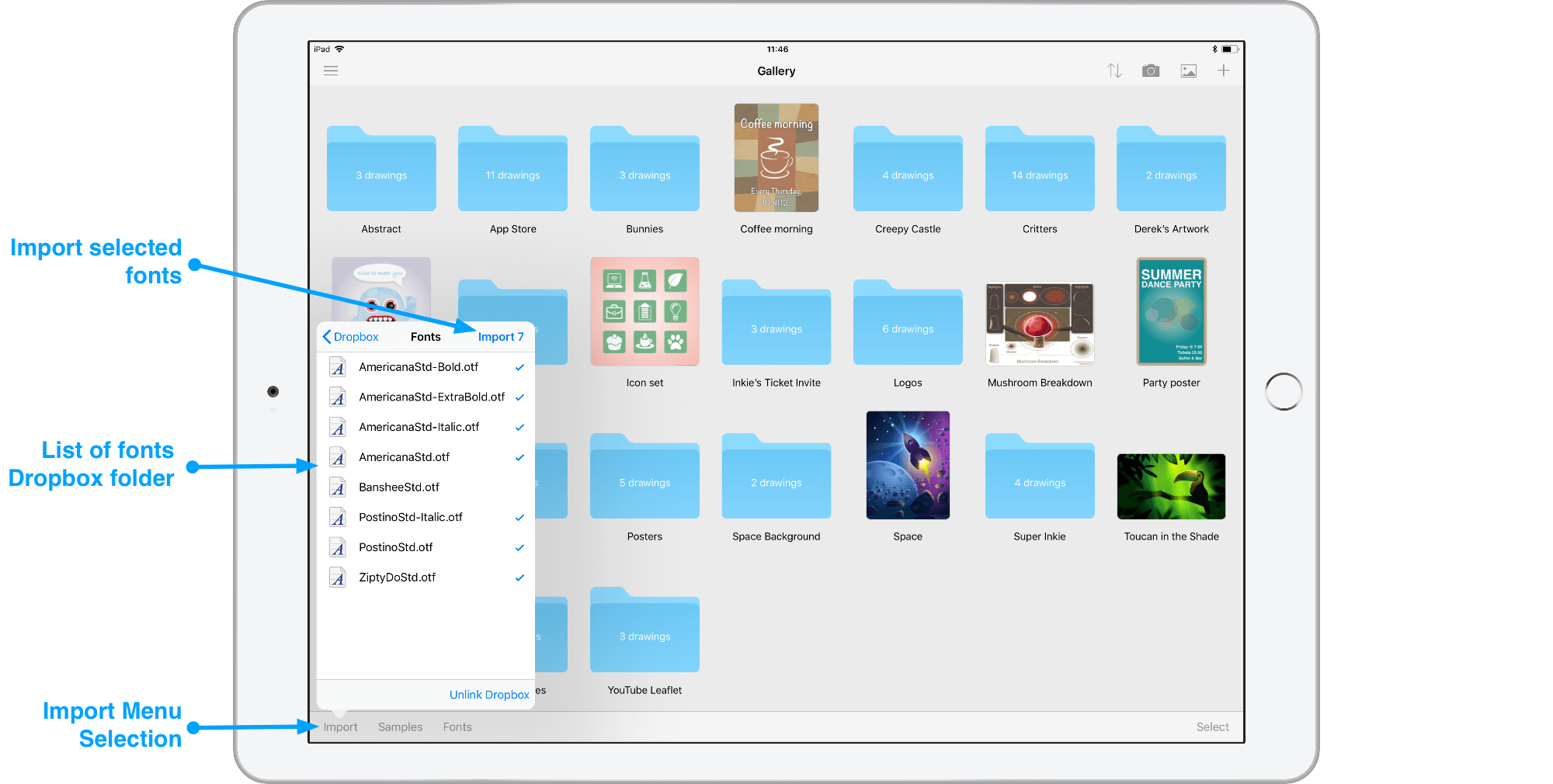Open the Mushroom Breakdown drawing thumbnail
This screenshot has width=1553, height=784.
click(x=1040, y=324)
